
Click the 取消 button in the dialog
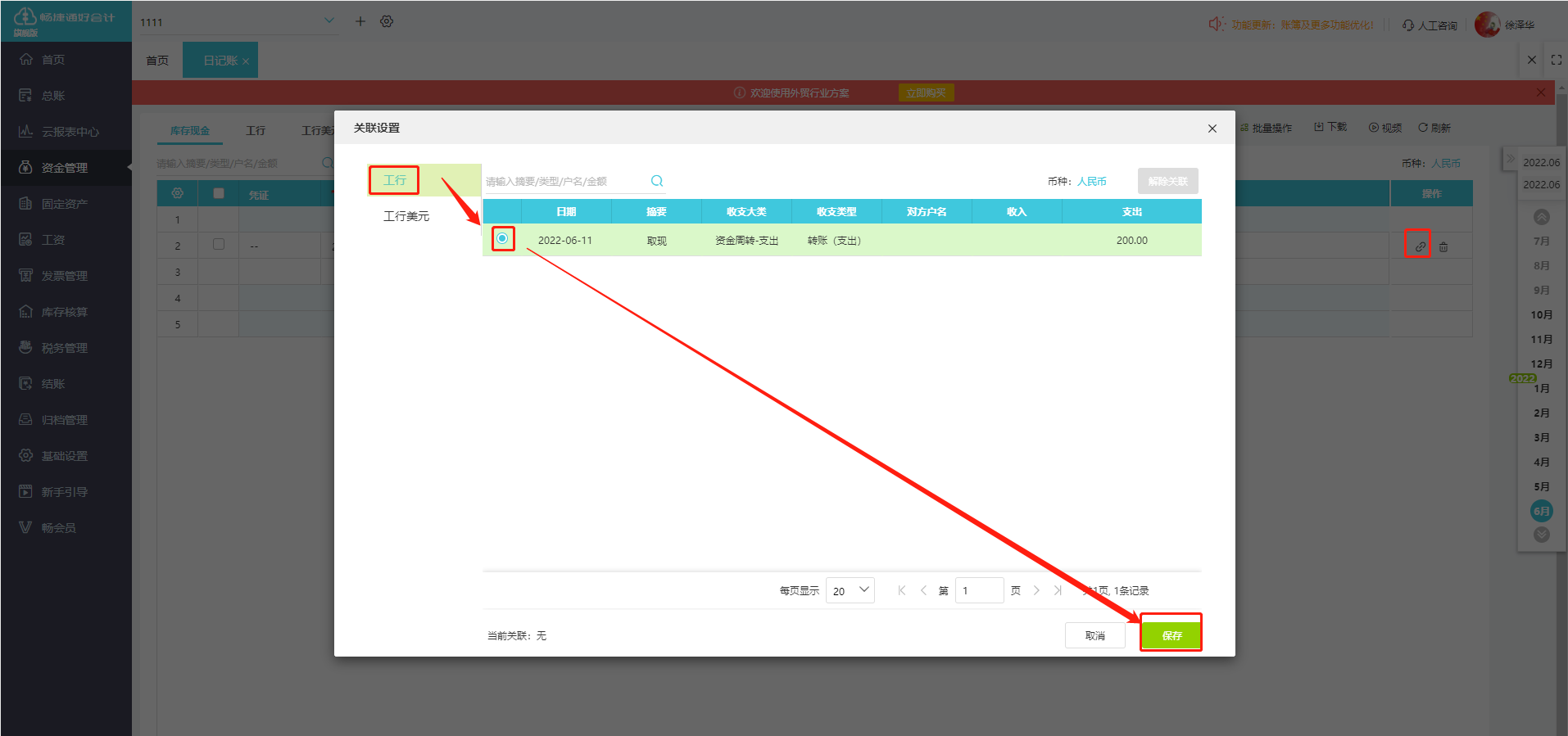point(1095,635)
